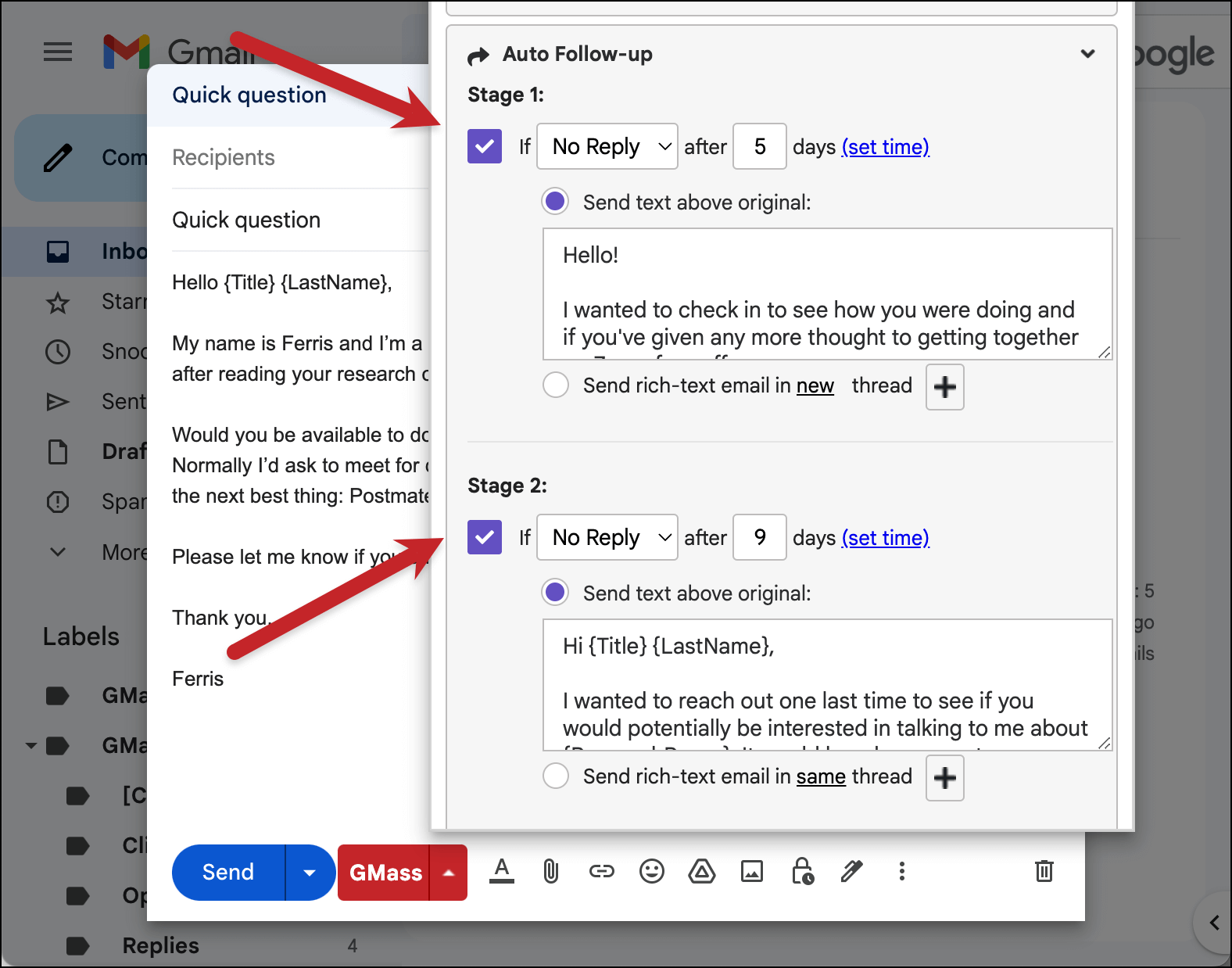
Task: Open Starred via the star icon
Action: click(58, 302)
